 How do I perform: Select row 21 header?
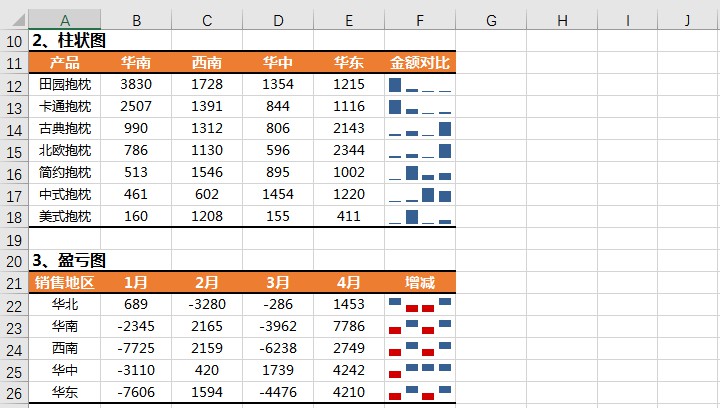pyautogui.click(x=14, y=283)
